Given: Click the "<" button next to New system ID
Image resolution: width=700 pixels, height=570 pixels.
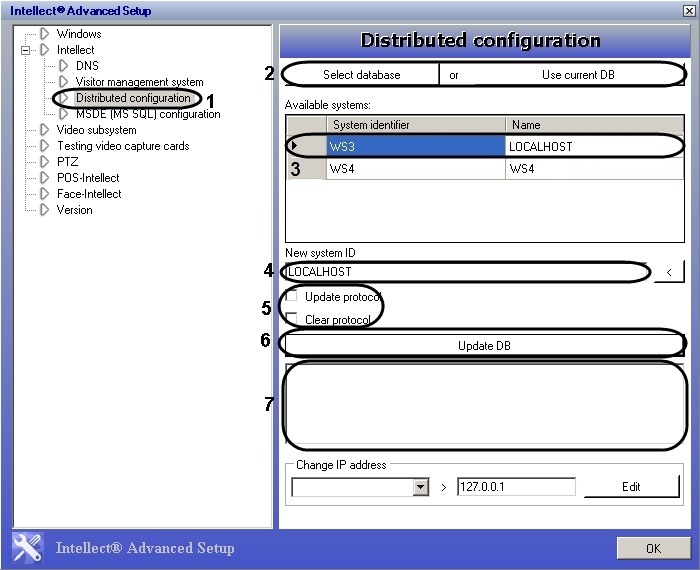Looking at the screenshot, I should coord(669,272).
